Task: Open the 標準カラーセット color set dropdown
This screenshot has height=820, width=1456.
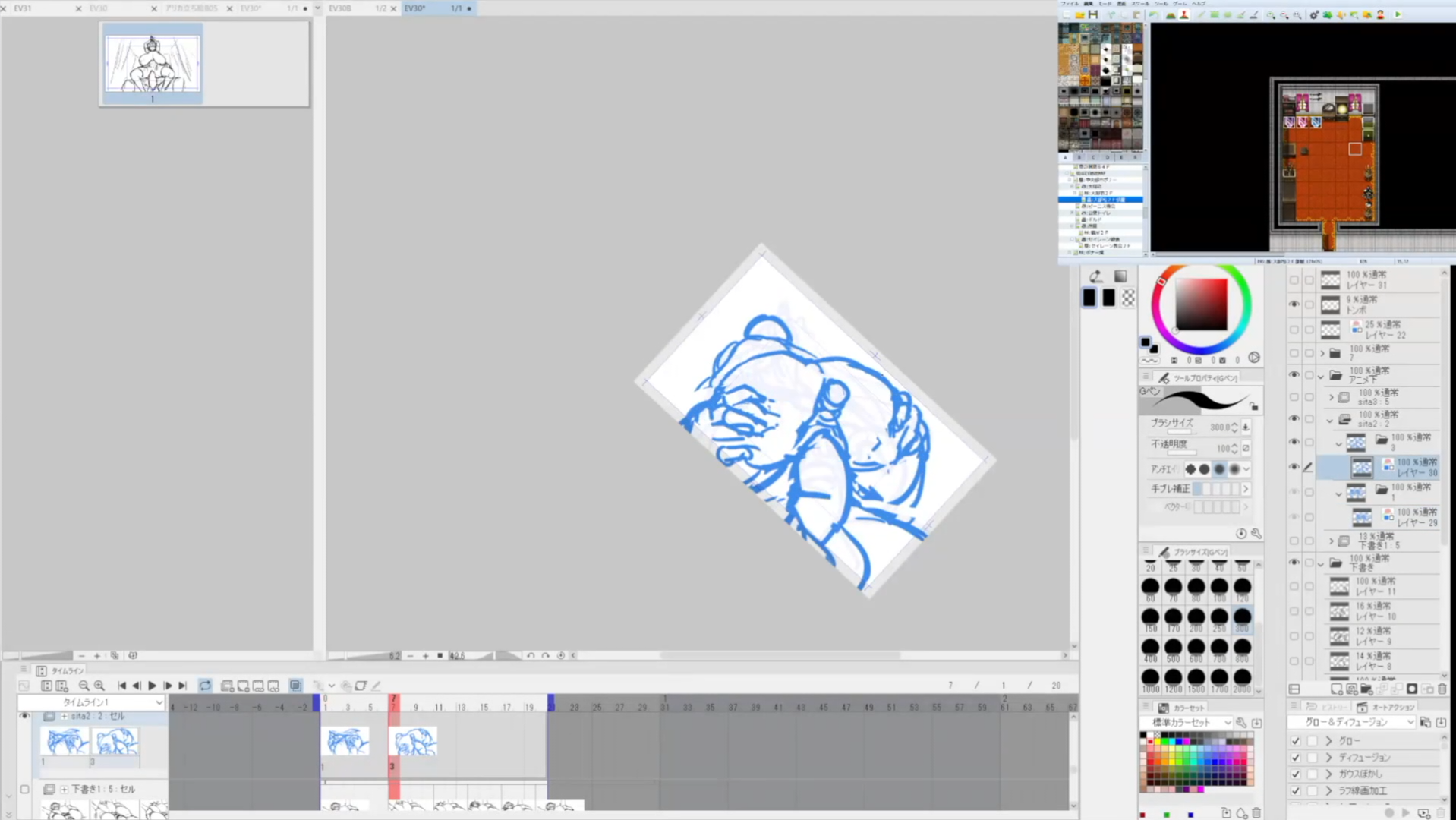Action: tap(1192, 723)
